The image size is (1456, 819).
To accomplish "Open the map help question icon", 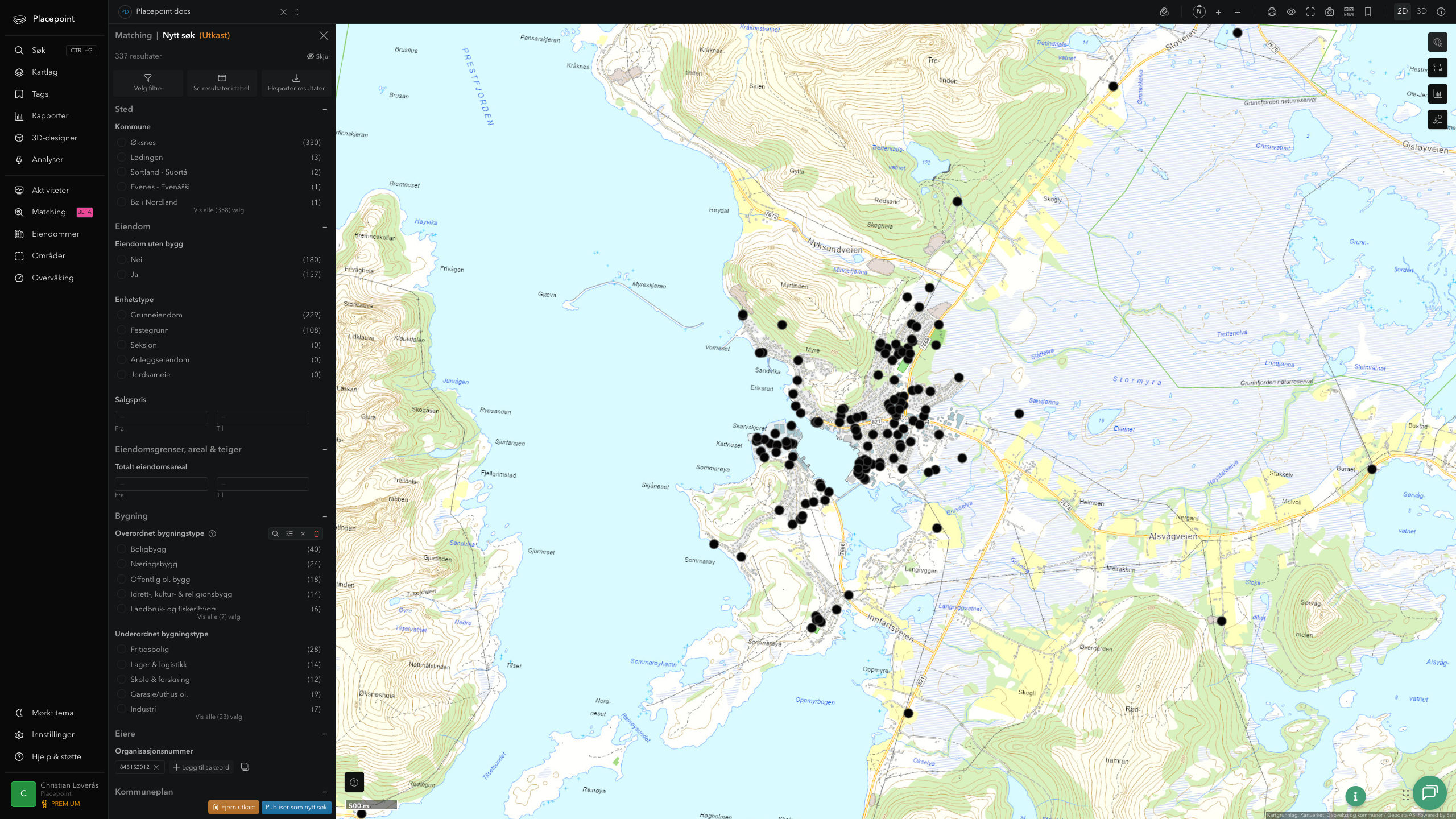I will pos(354,782).
